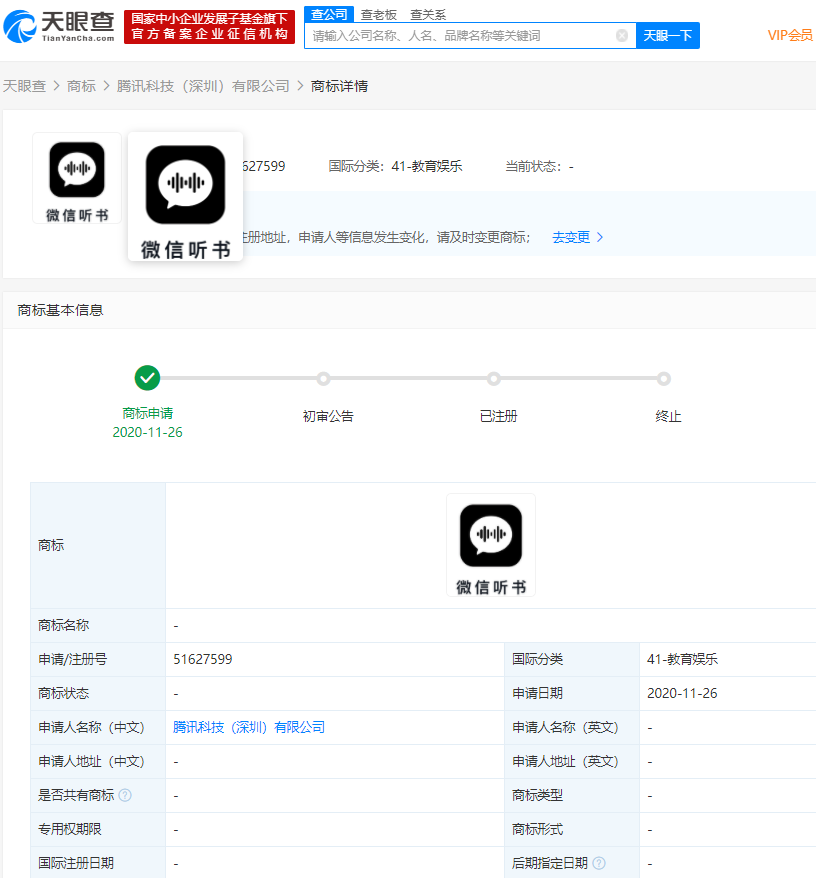The height and width of the screenshot is (878, 816).
Task: Open 腾讯科技（深圳）有限公司 company link
Action: [248, 727]
